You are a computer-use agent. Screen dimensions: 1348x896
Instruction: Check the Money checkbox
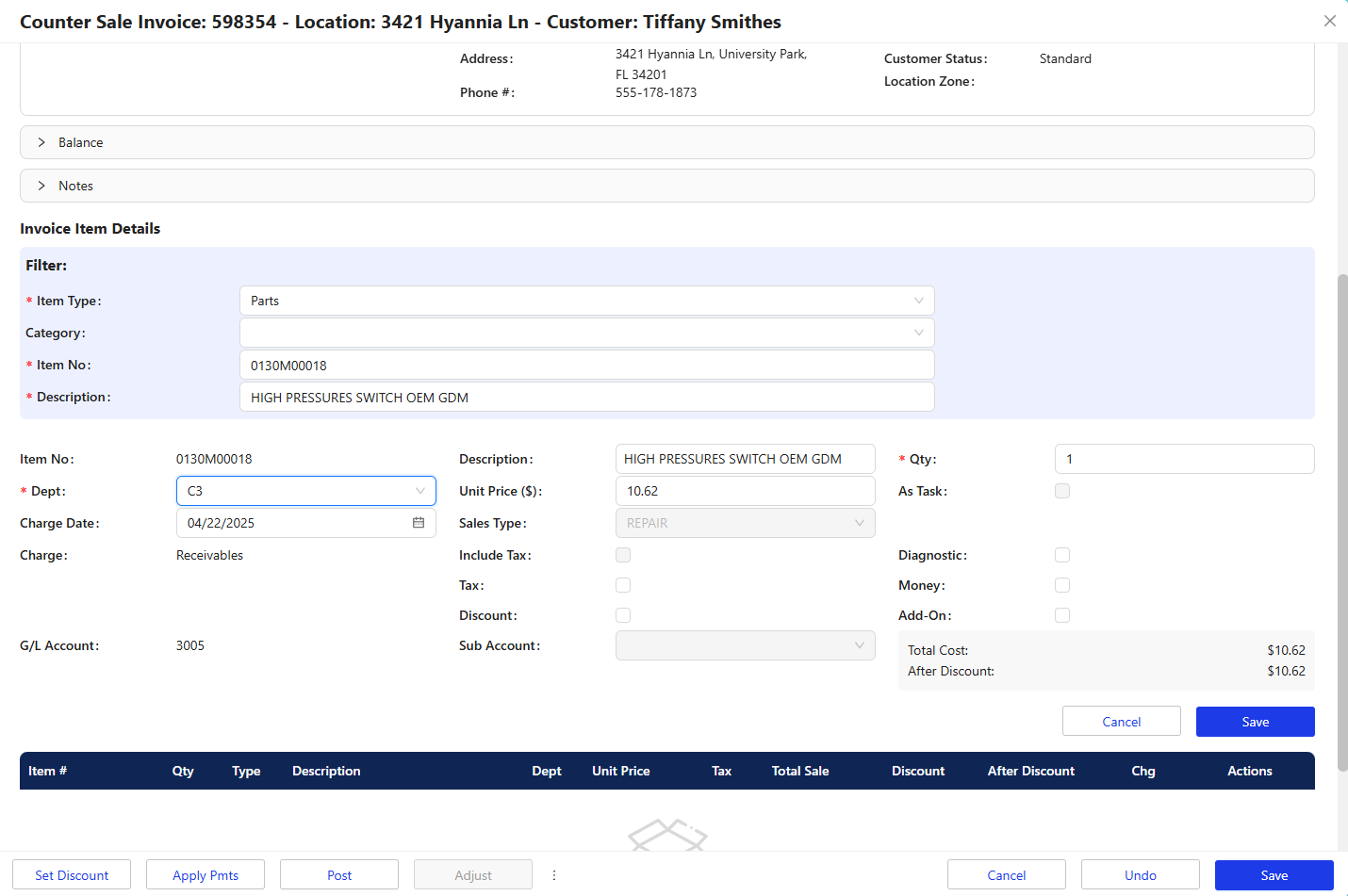(1062, 585)
